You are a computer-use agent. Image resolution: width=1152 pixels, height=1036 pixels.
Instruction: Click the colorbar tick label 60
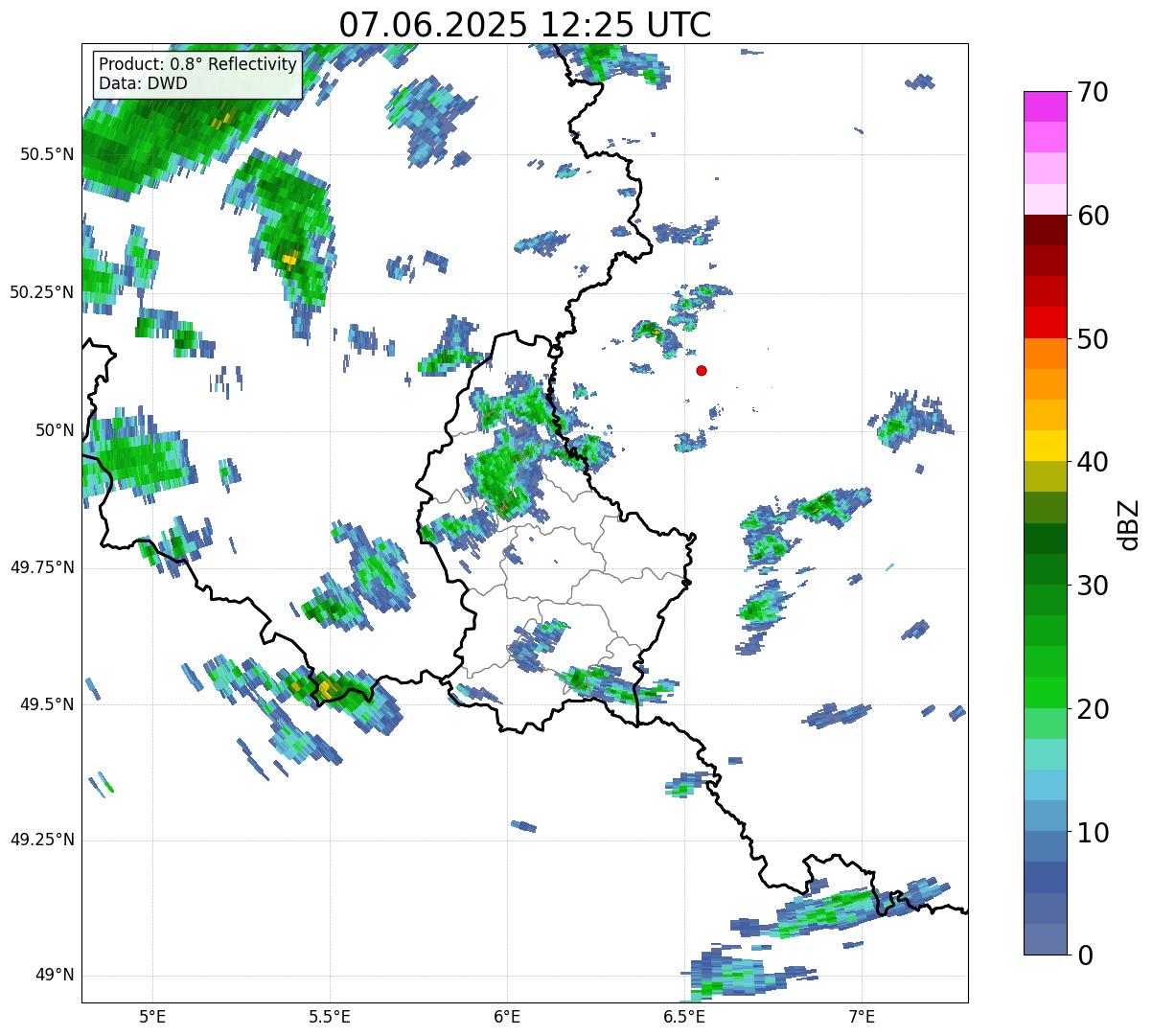[x=1094, y=217]
